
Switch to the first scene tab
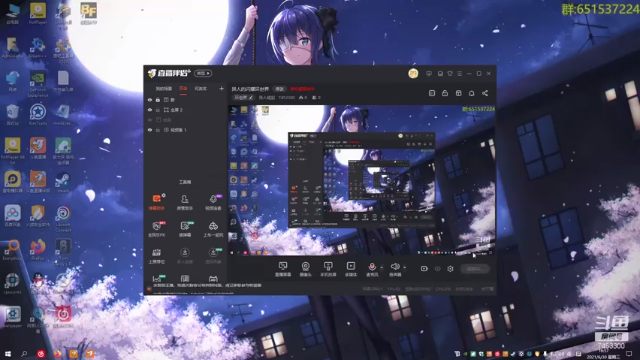pos(164,89)
